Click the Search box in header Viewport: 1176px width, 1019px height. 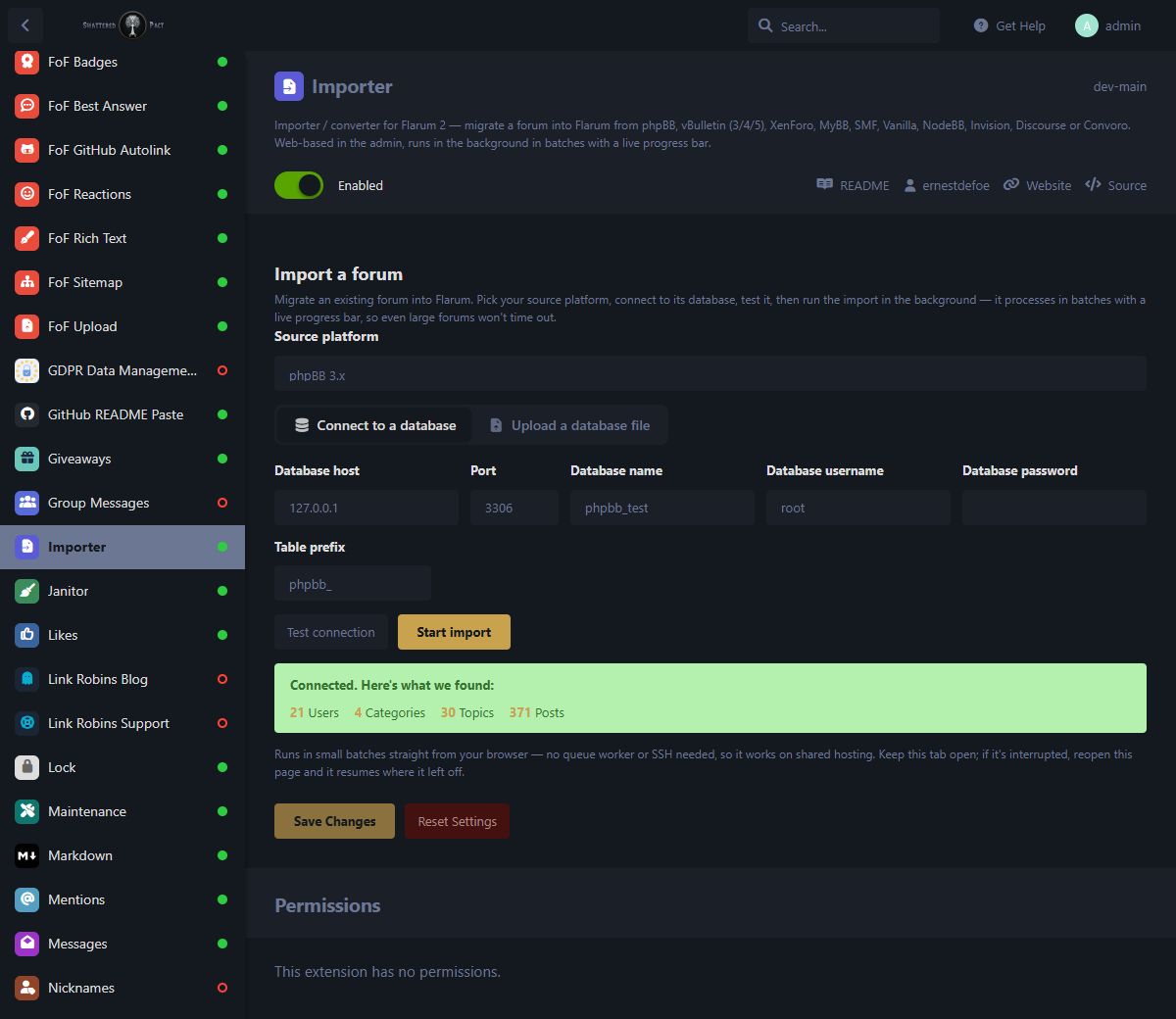tap(844, 25)
